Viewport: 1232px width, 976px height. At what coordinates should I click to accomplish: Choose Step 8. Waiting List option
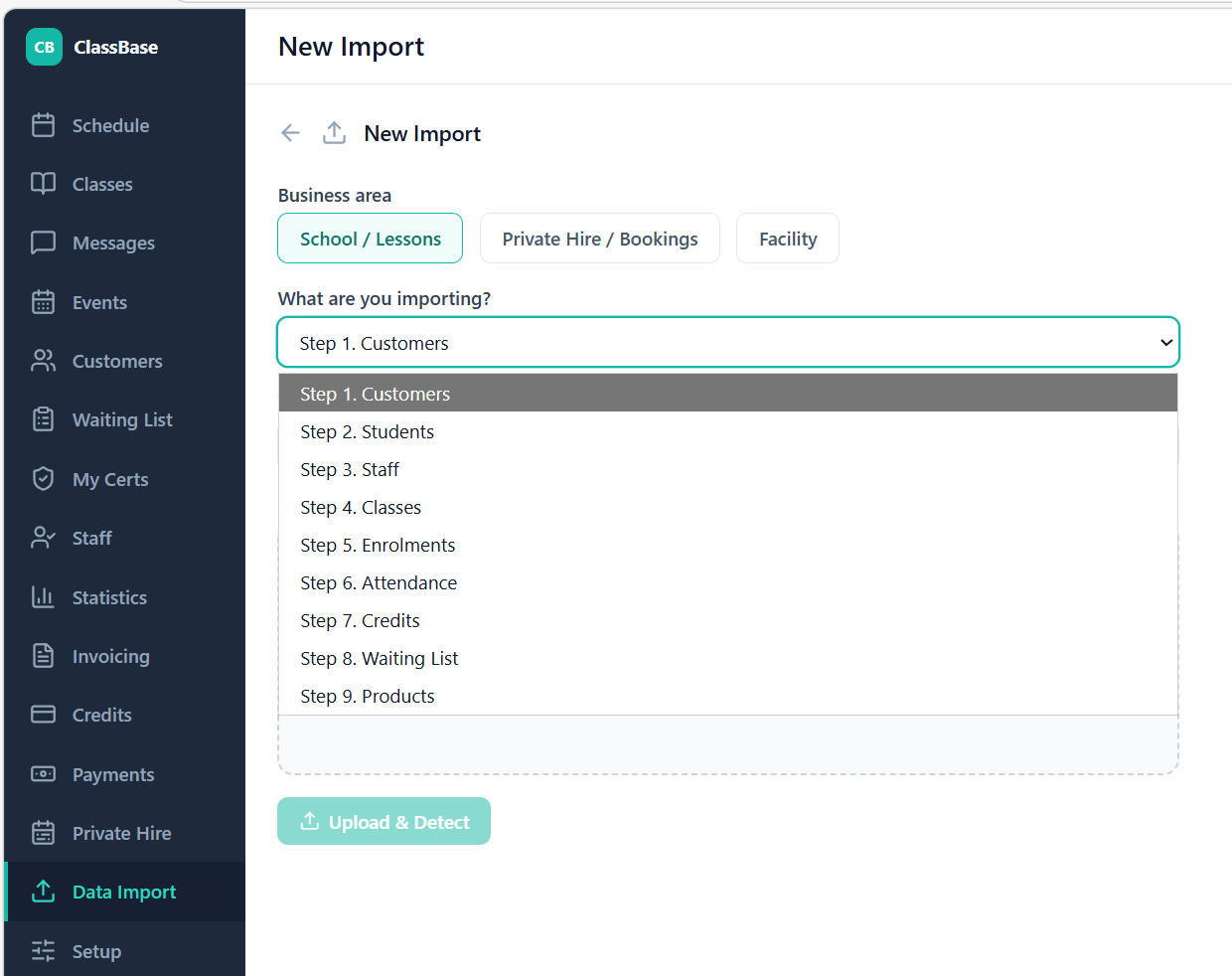(728, 658)
